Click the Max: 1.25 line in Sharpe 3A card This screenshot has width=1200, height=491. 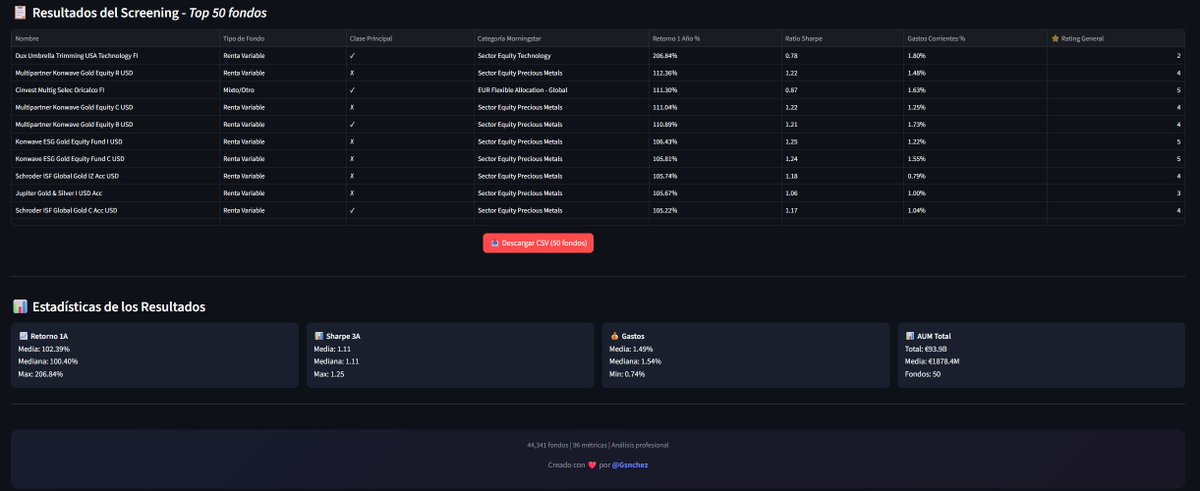point(329,374)
